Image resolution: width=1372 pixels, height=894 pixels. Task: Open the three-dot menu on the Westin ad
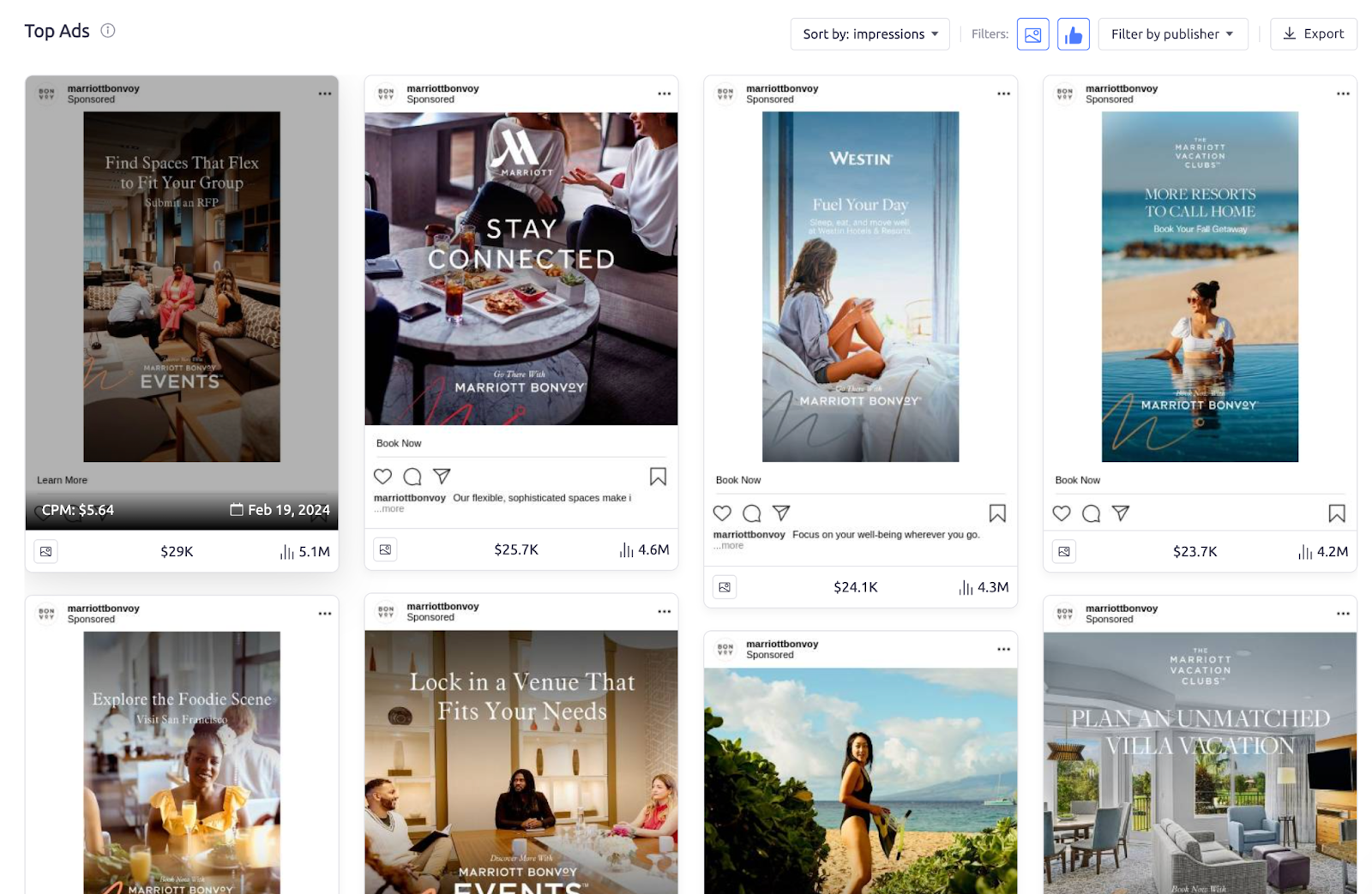[1003, 93]
